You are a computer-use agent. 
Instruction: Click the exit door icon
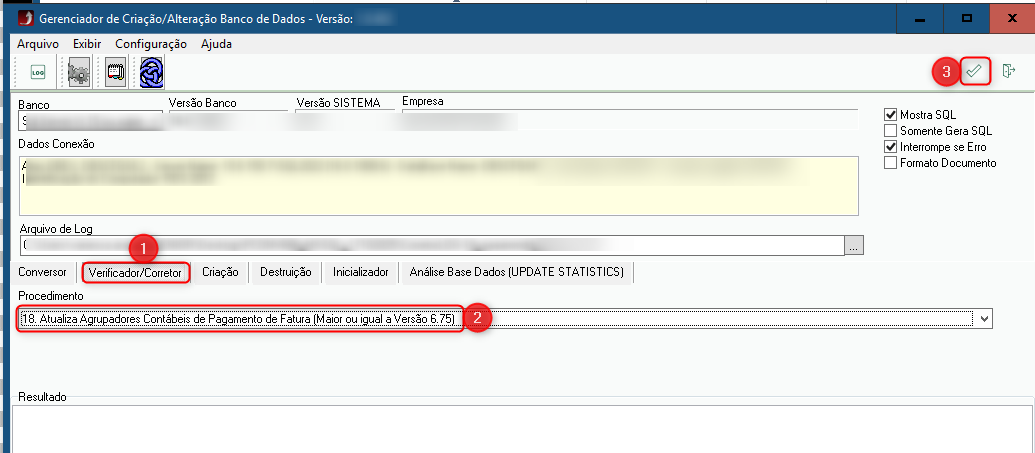(1008, 71)
